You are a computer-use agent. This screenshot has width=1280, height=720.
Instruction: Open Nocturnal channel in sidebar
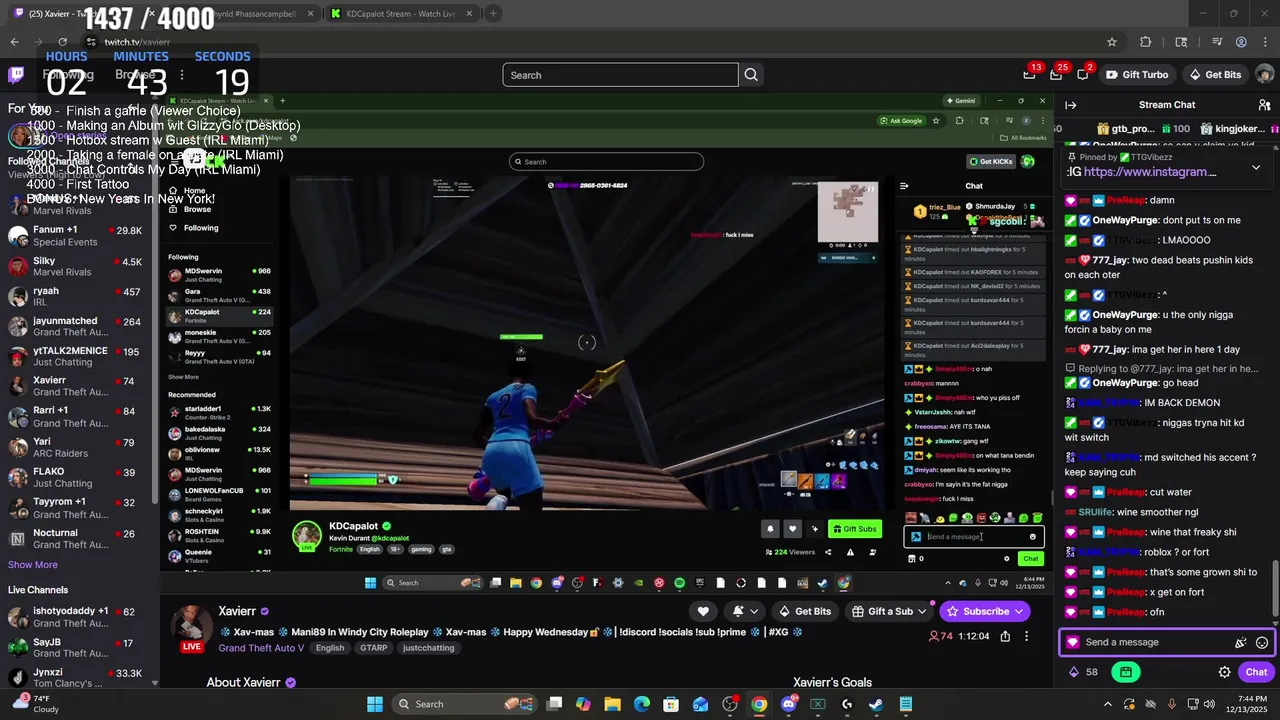tap(78, 539)
